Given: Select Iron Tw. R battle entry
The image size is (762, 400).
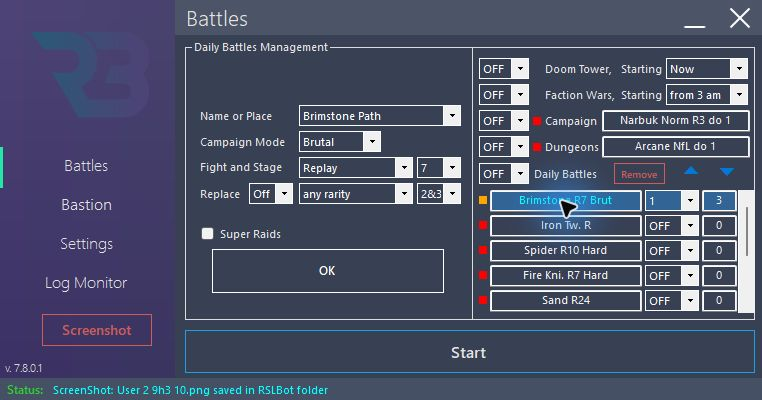Looking at the screenshot, I should pos(565,226).
